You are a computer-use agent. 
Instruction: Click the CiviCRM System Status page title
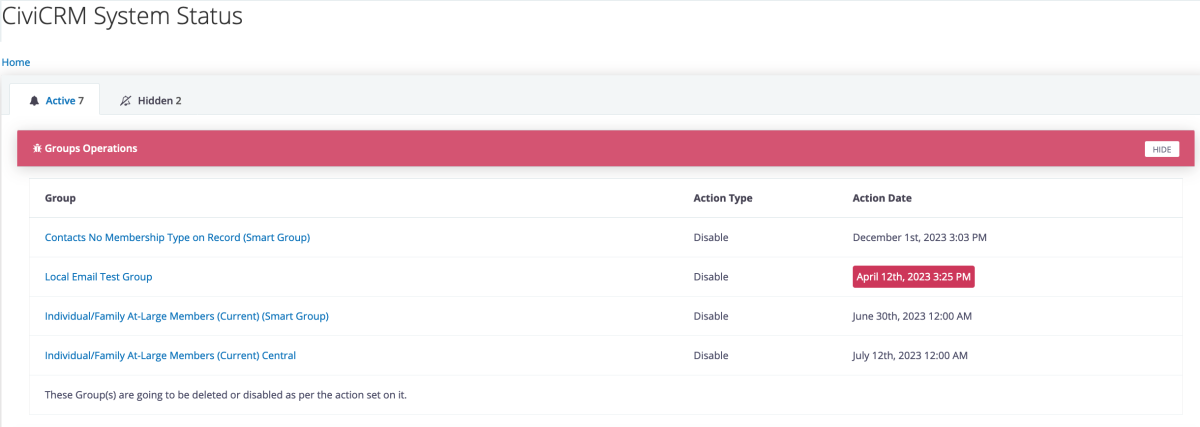tap(122, 16)
